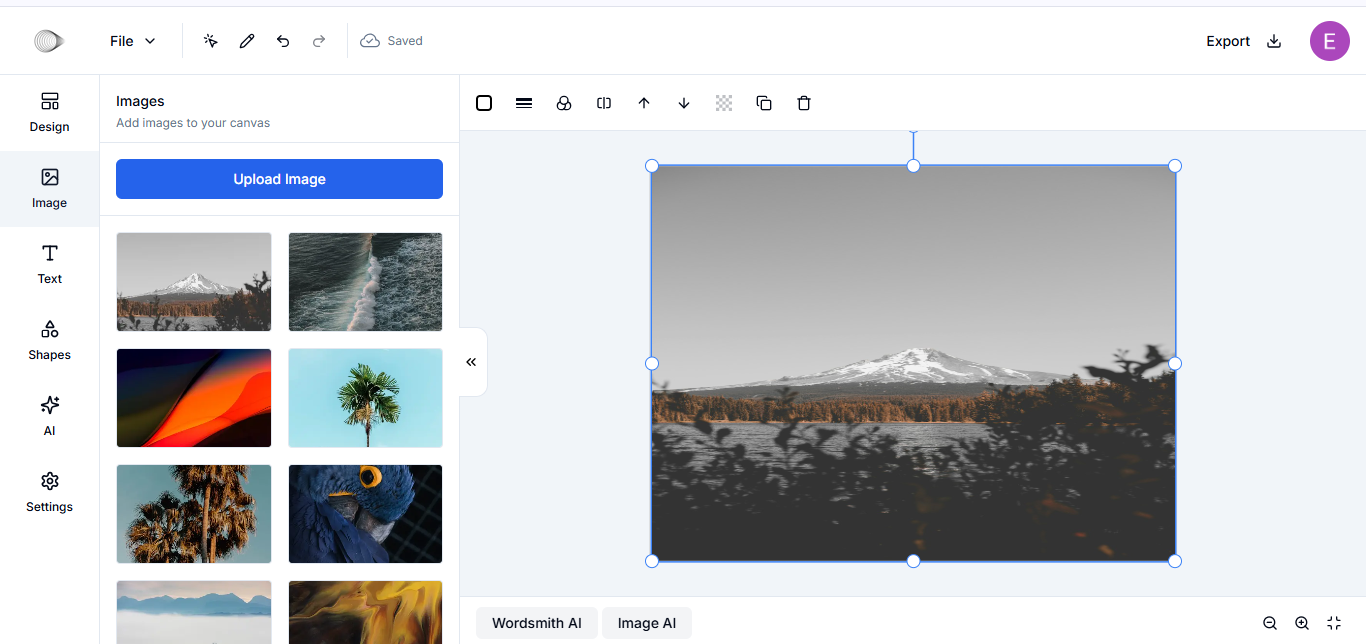Screen dimensions: 1366x644
Task: Collapse the Images panel with double chevron
Action: 471,362
